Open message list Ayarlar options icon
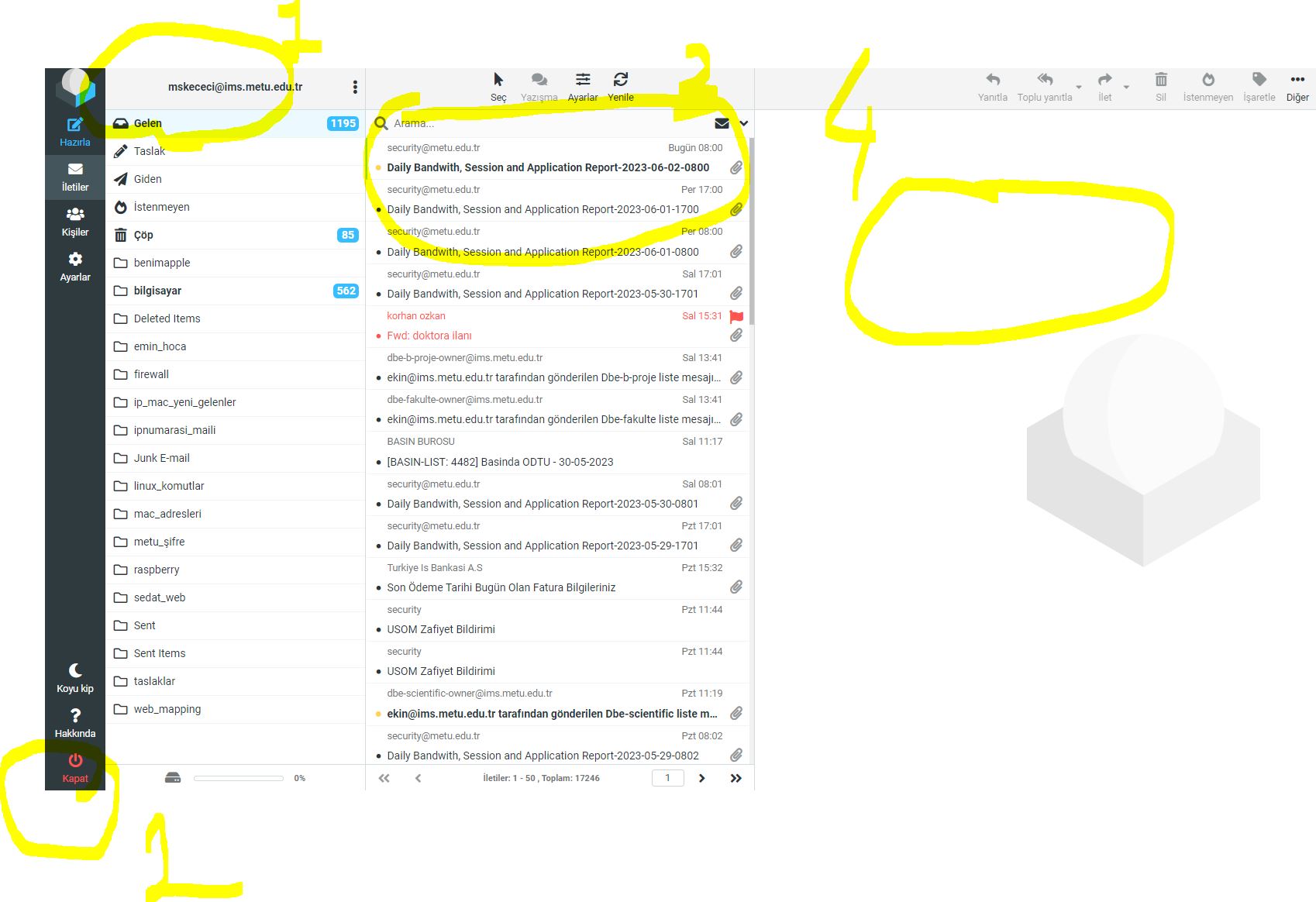Screen dimensions: 1316x902 click(582, 80)
